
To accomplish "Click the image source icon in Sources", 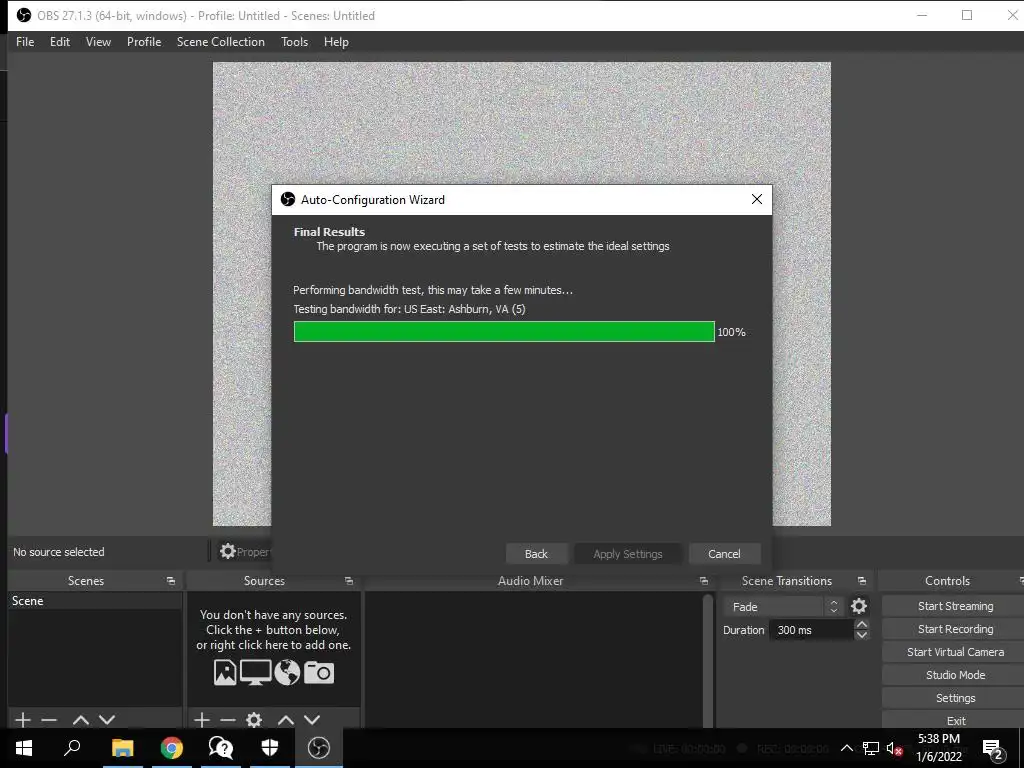I will pyautogui.click(x=225, y=672).
